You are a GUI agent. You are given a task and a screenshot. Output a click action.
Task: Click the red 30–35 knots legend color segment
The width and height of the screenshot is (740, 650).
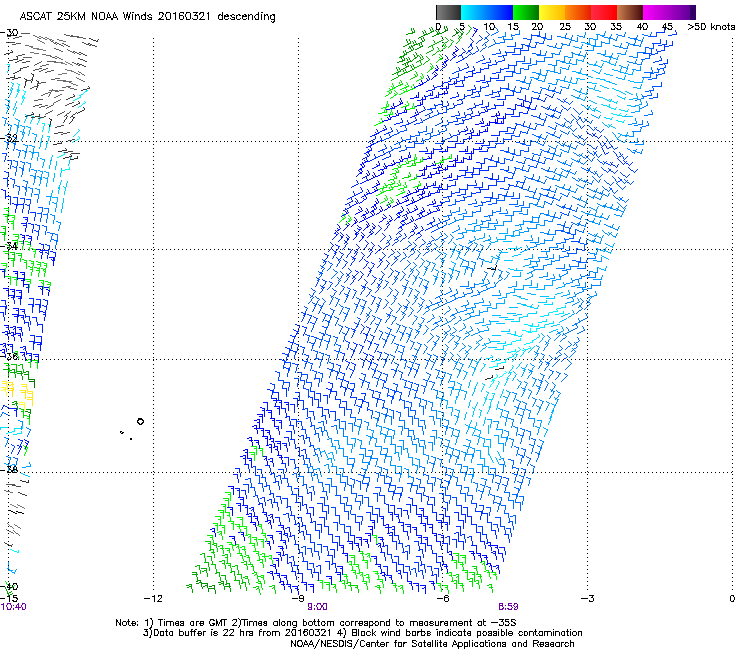(604, 12)
